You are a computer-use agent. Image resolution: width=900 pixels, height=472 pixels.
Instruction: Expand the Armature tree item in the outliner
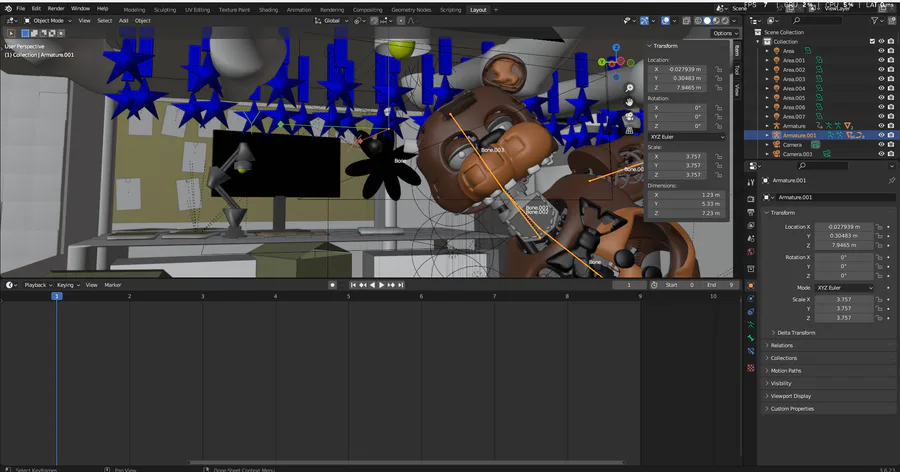(x=767, y=126)
